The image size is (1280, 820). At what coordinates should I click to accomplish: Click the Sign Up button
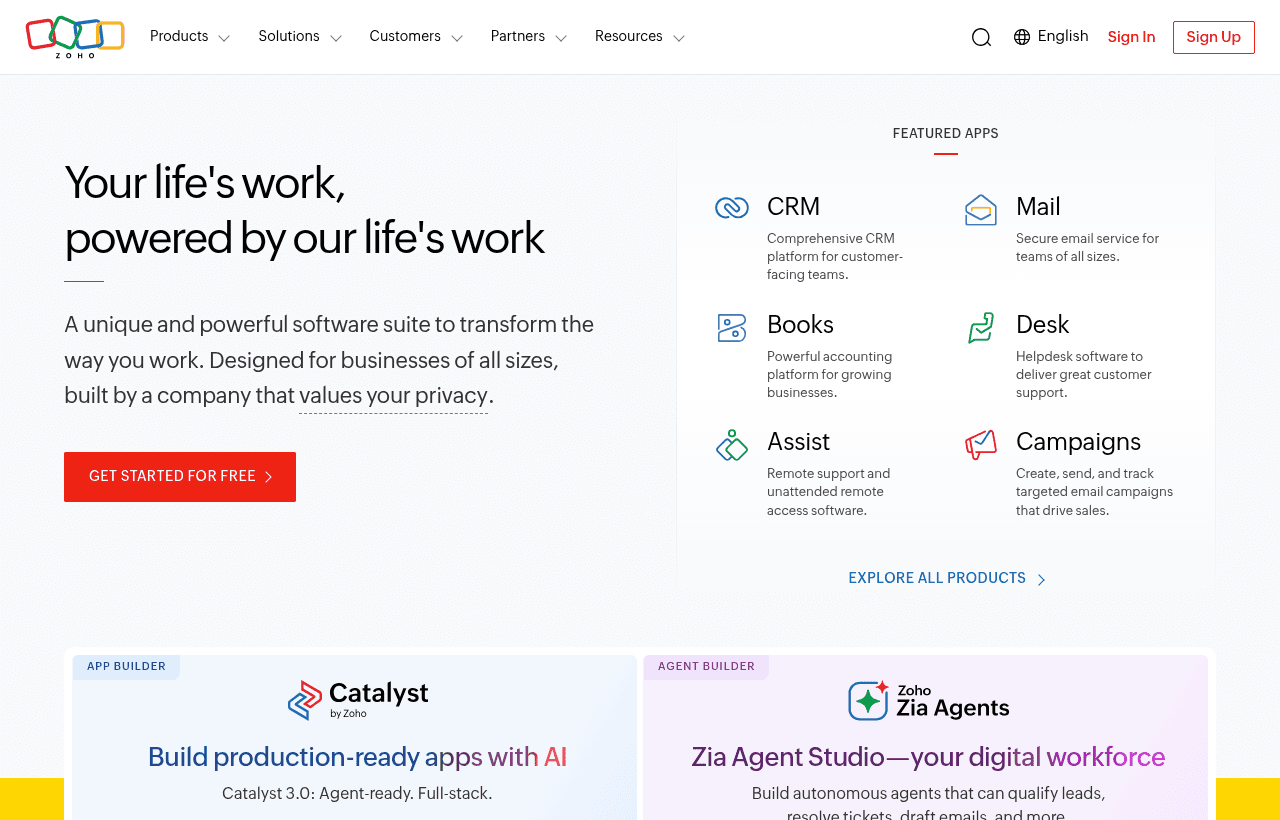pos(1214,37)
